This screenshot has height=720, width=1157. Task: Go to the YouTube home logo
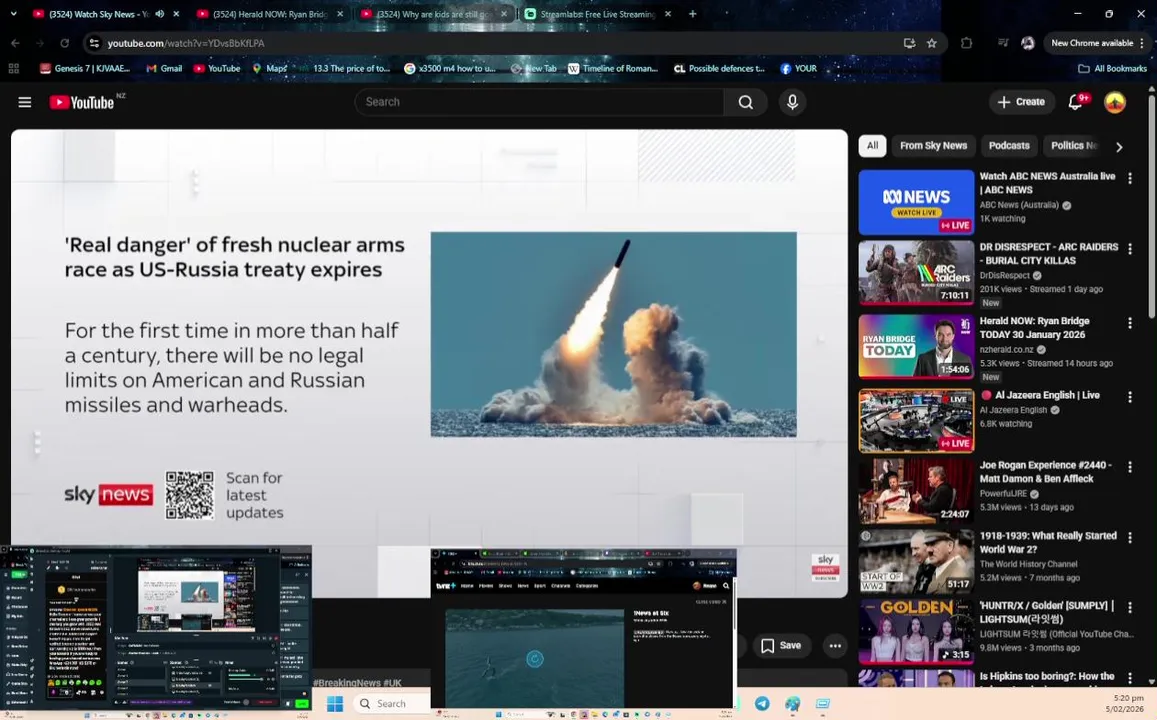point(83,103)
